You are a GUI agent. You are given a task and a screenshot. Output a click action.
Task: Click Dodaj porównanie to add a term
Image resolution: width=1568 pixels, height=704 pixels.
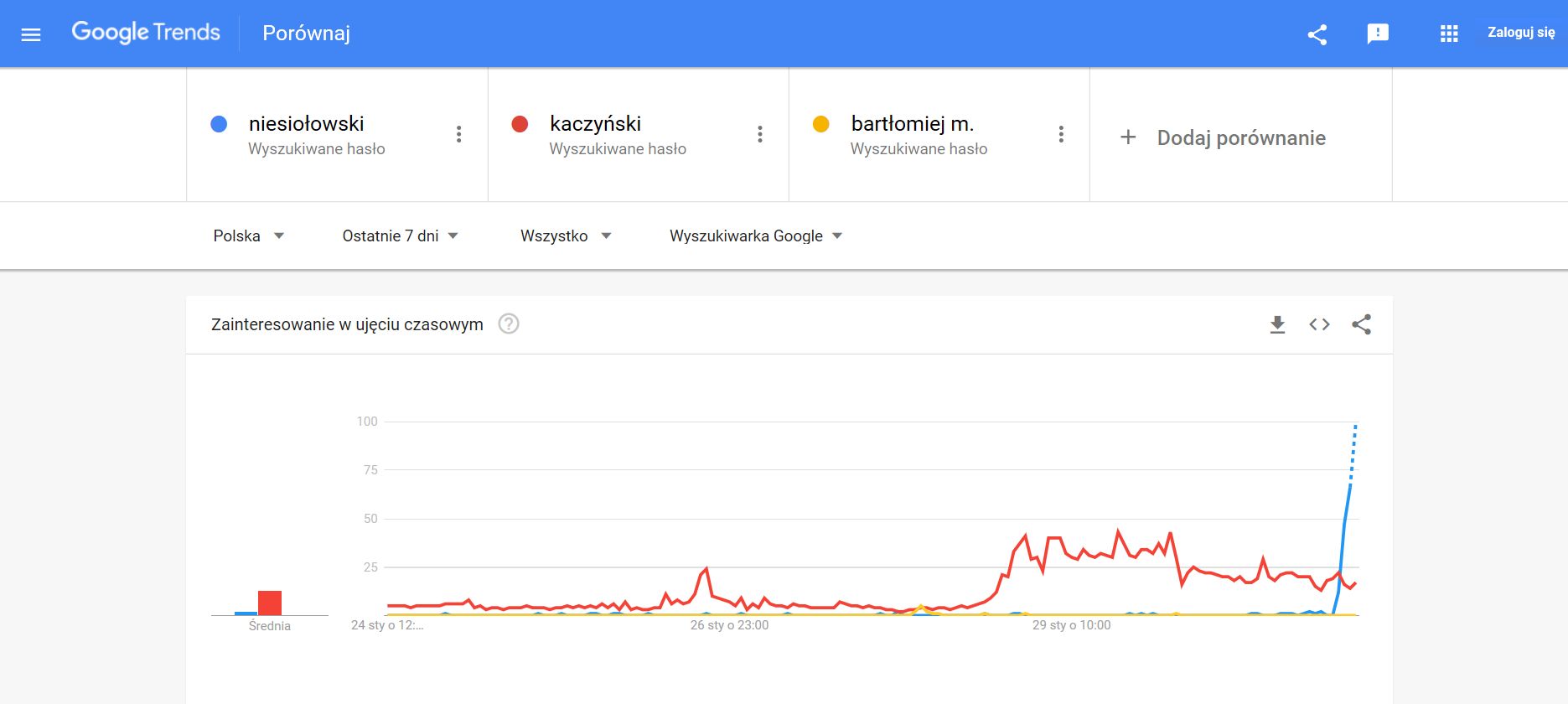[x=1224, y=137]
